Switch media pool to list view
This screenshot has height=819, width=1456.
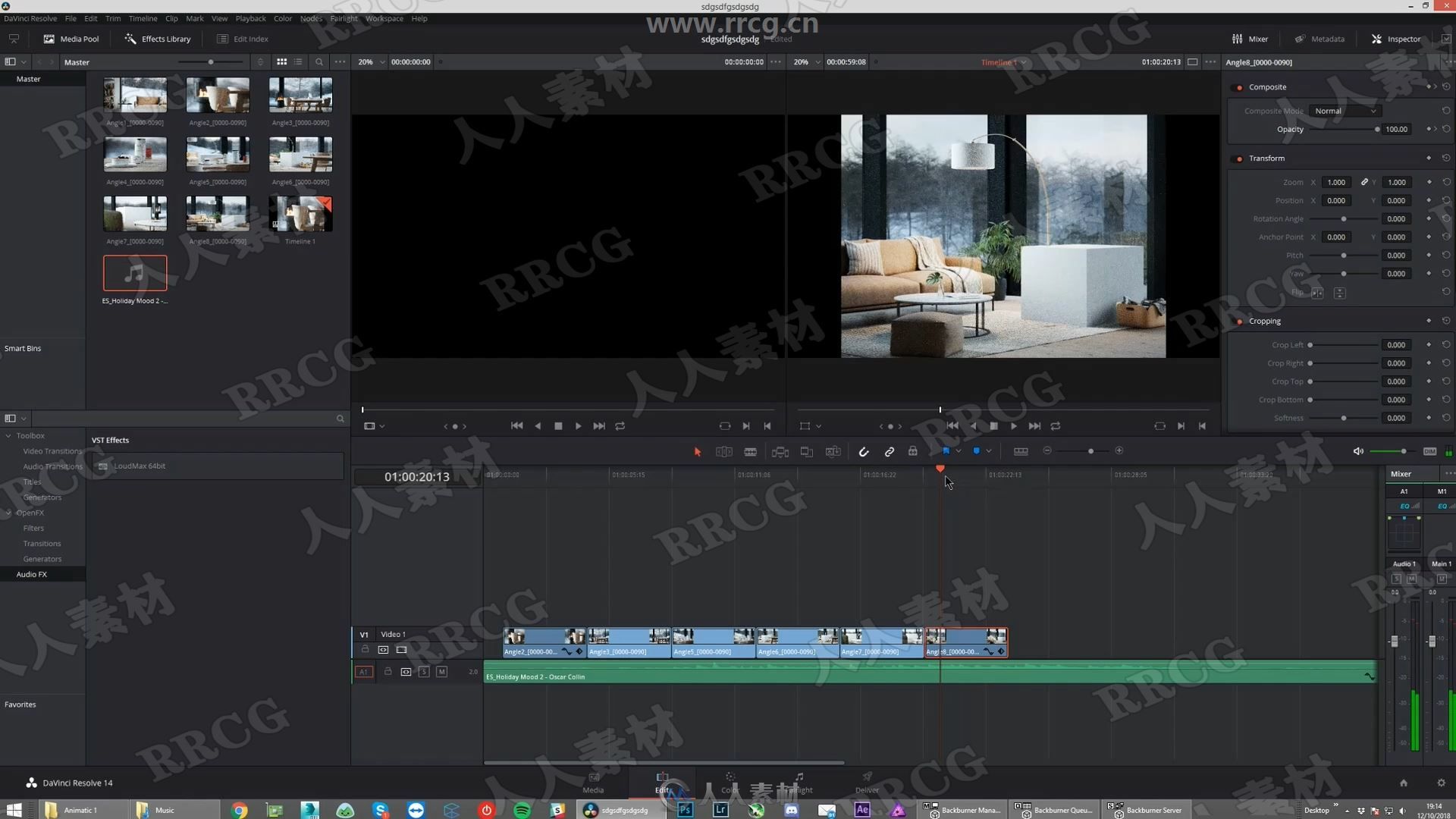coord(298,61)
